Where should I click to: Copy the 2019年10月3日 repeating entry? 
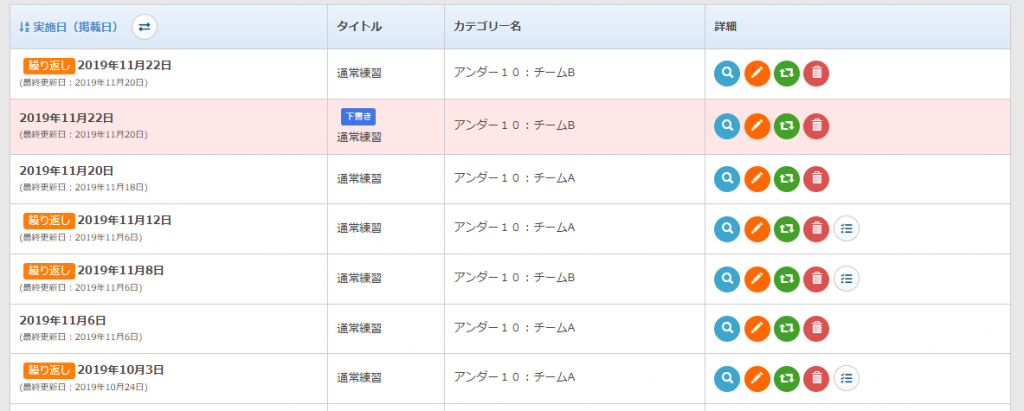pos(787,378)
